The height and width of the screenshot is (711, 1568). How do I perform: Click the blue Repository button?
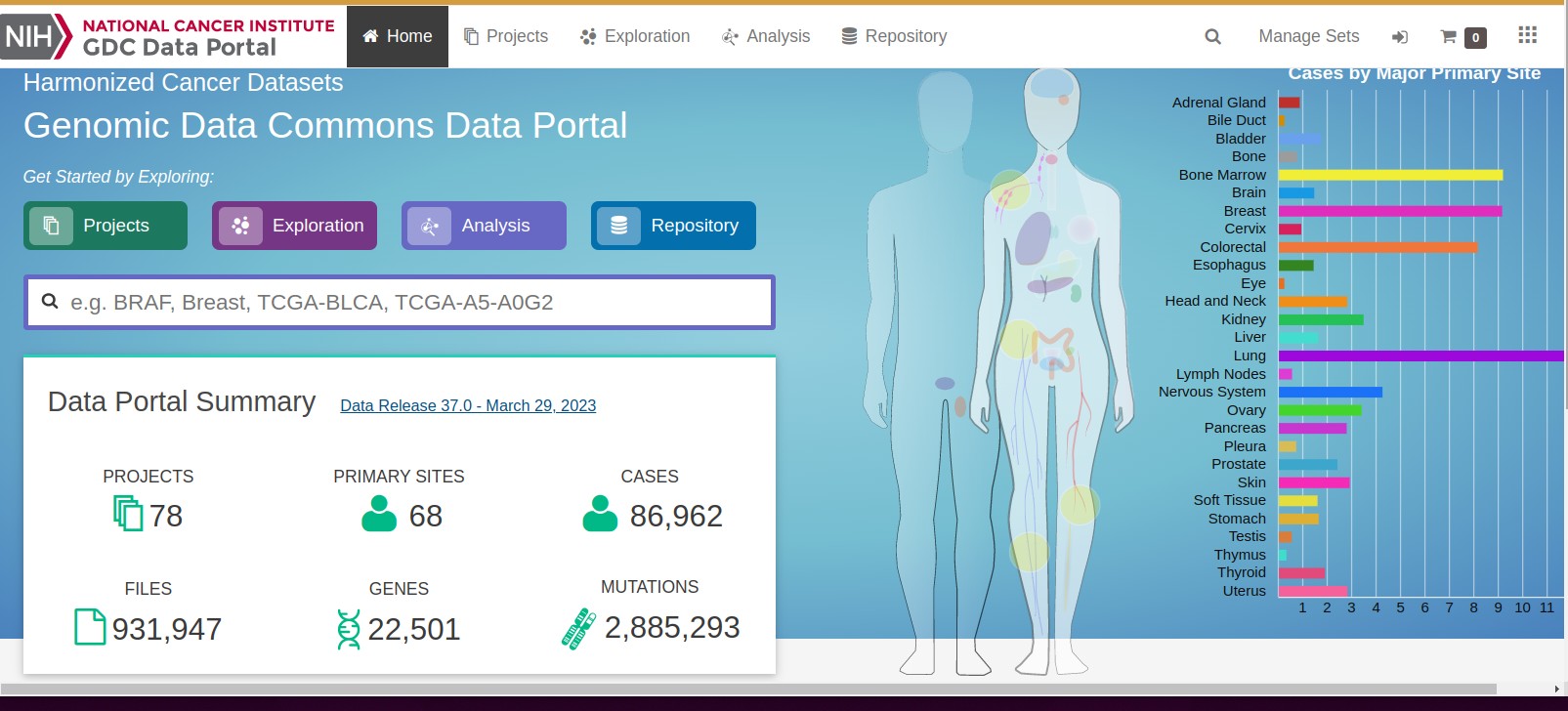click(x=673, y=226)
